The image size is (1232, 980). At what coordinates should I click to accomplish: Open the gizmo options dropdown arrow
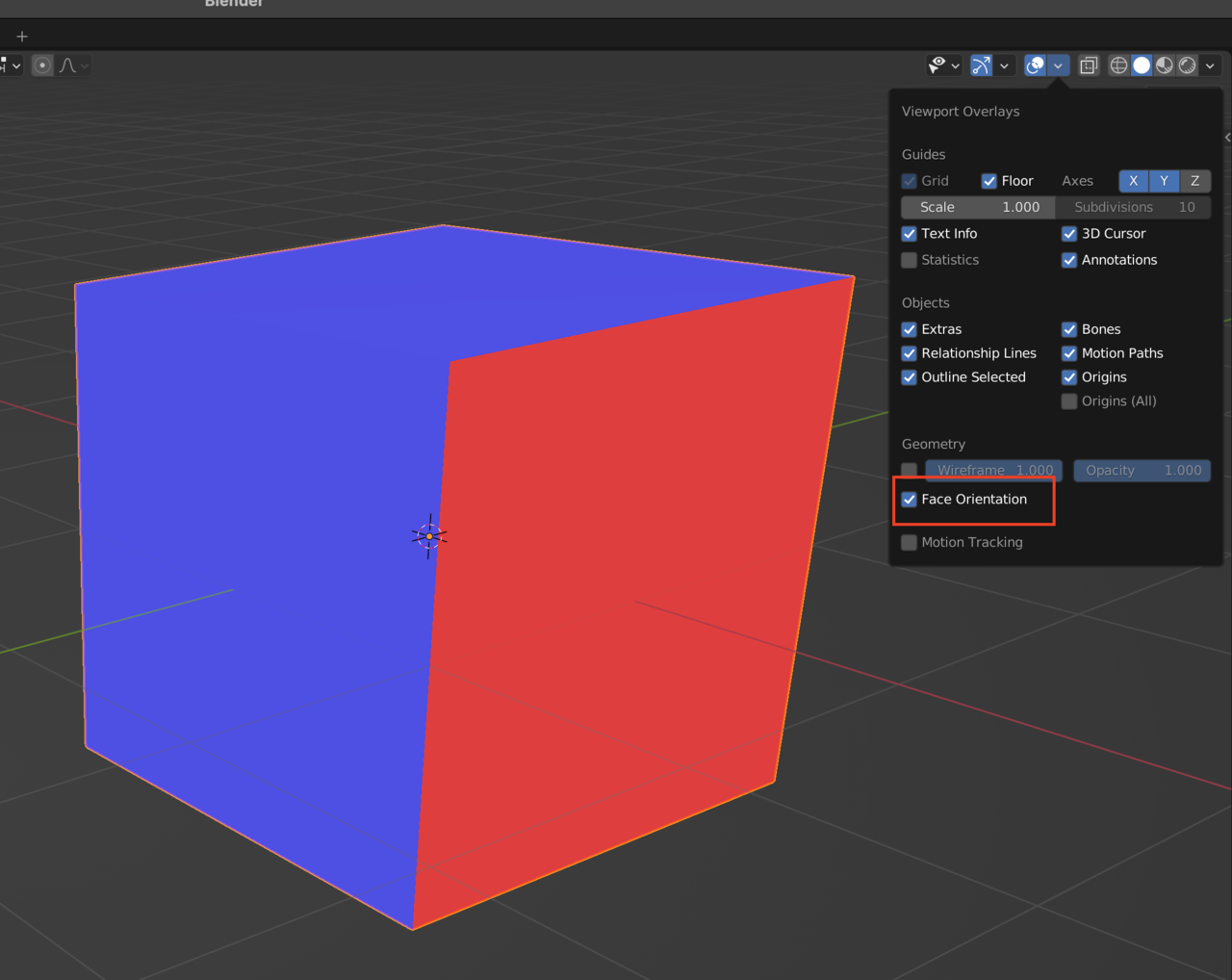pyautogui.click(x=1004, y=65)
